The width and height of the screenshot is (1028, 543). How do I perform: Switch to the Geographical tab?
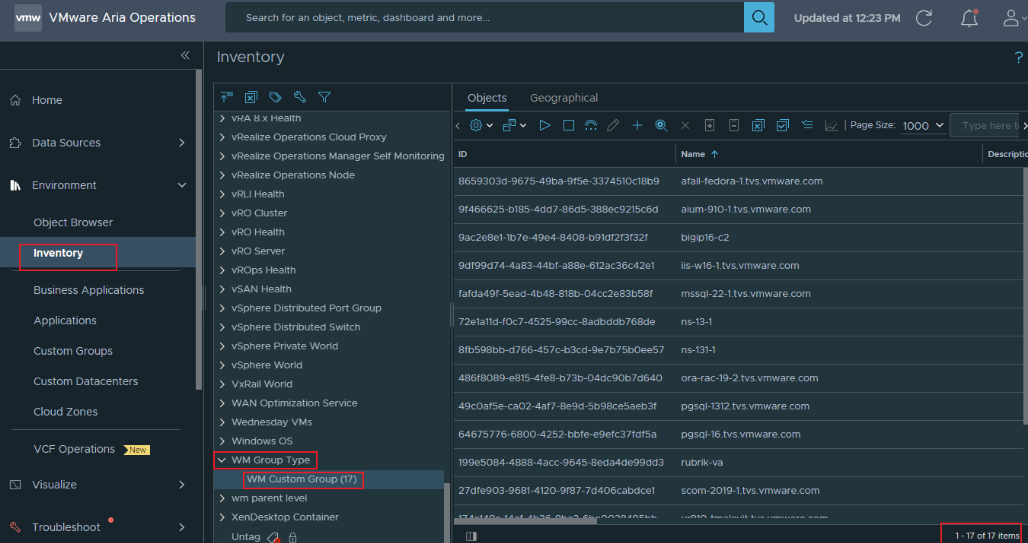point(564,98)
